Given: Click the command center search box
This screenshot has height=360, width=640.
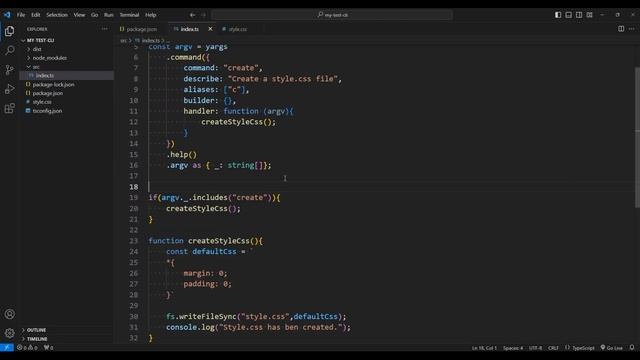Looking at the screenshot, I should pyautogui.click(x=332, y=15).
